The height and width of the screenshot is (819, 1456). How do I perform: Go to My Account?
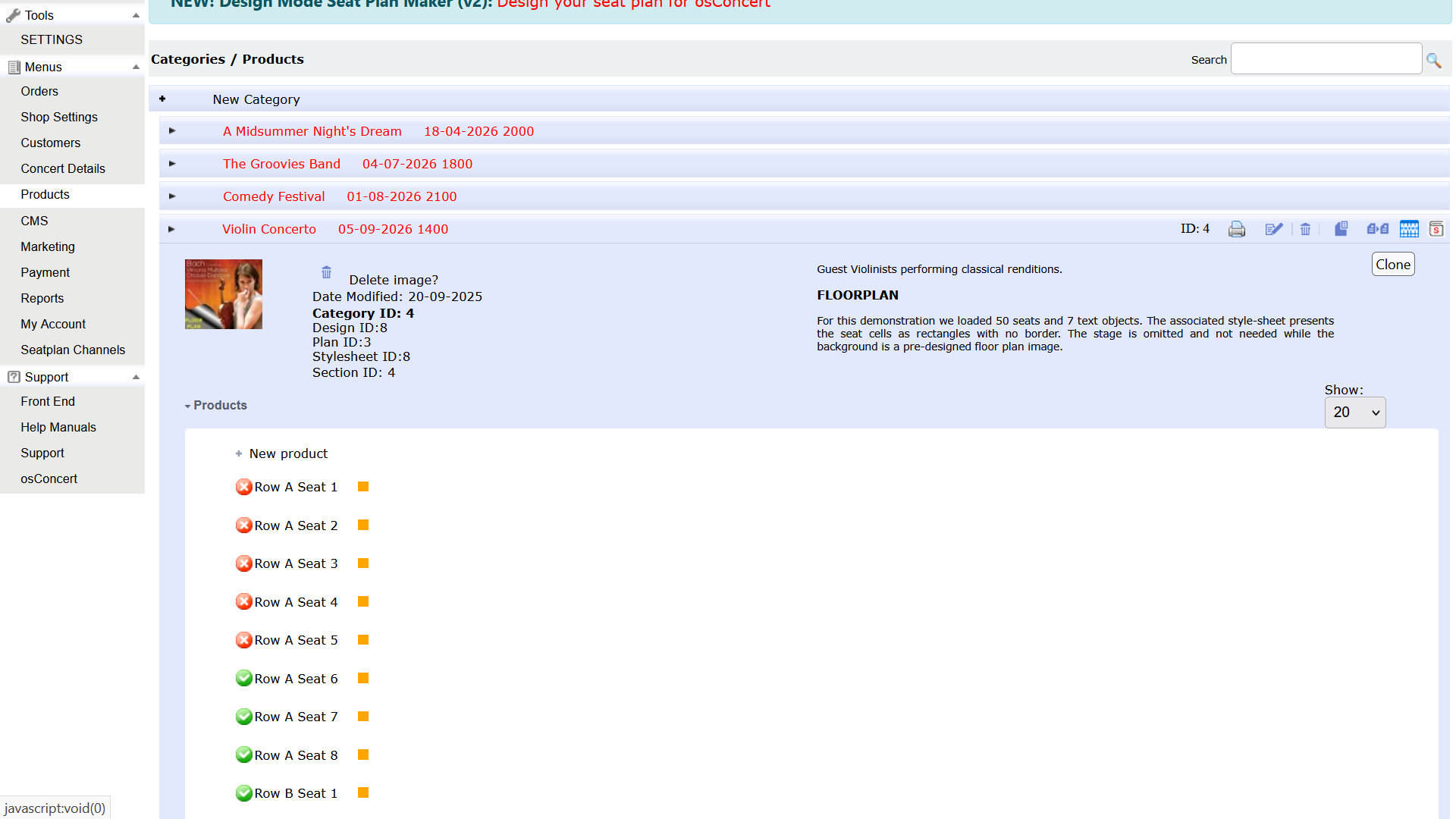pyautogui.click(x=53, y=324)
